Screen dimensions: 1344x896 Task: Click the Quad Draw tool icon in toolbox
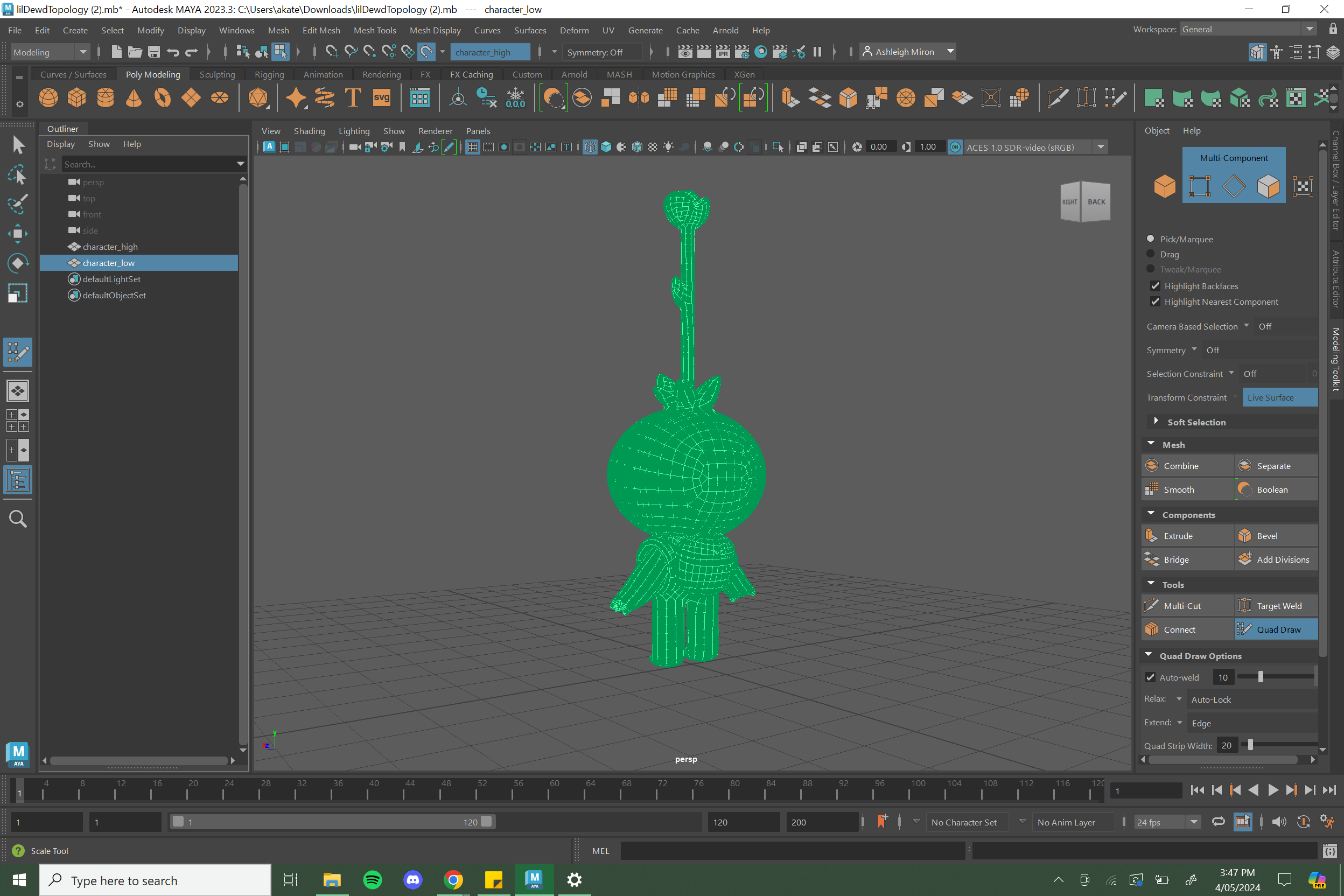(x=18, y=352)
